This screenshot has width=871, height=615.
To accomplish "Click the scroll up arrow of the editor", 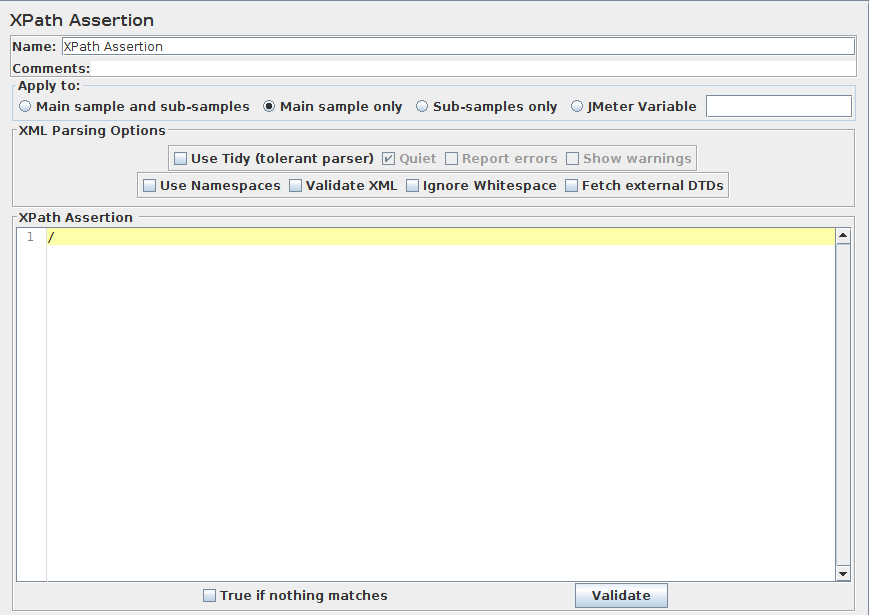I will click(x=843, y=236).
